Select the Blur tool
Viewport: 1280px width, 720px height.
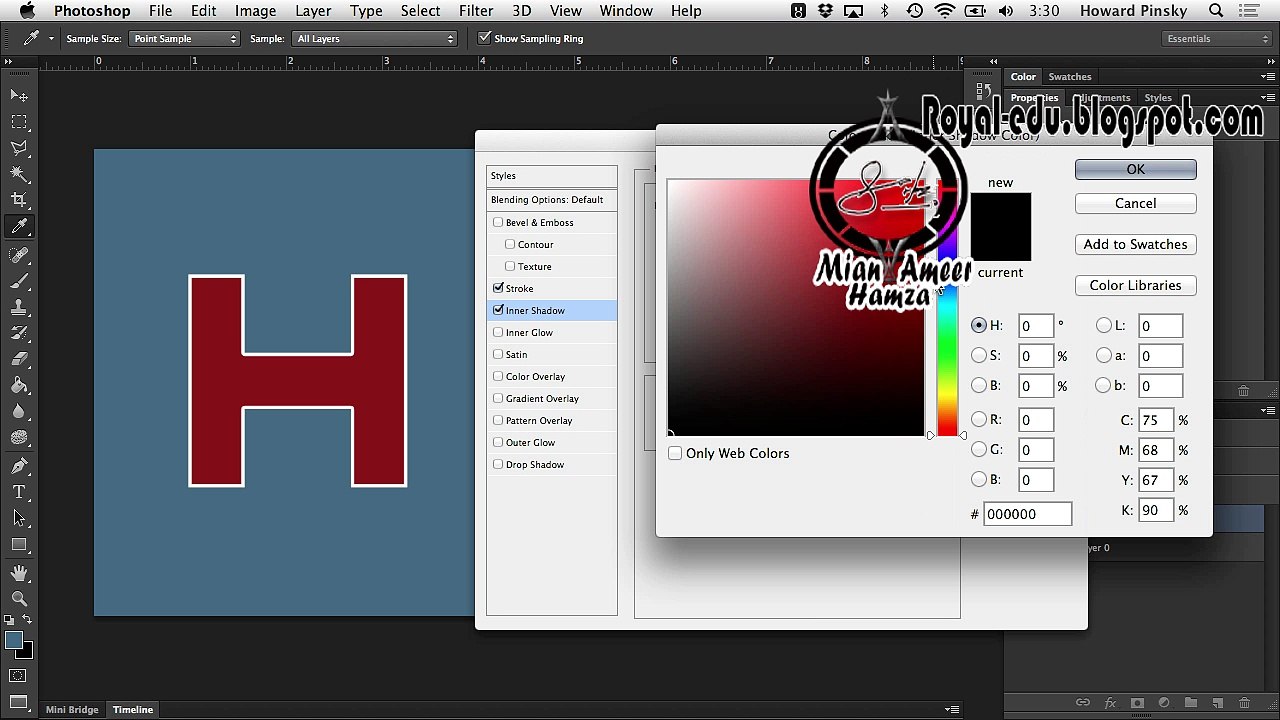[x=19, y=411]
